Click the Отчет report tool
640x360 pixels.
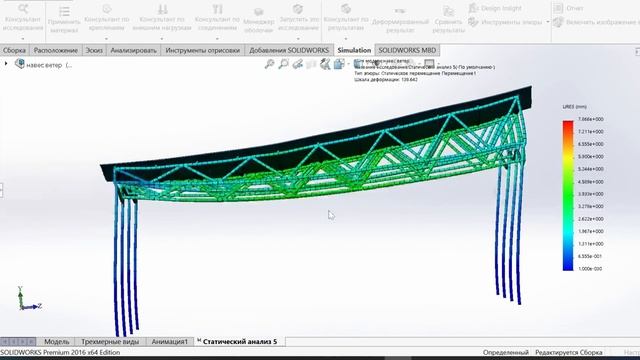(569, 8)
